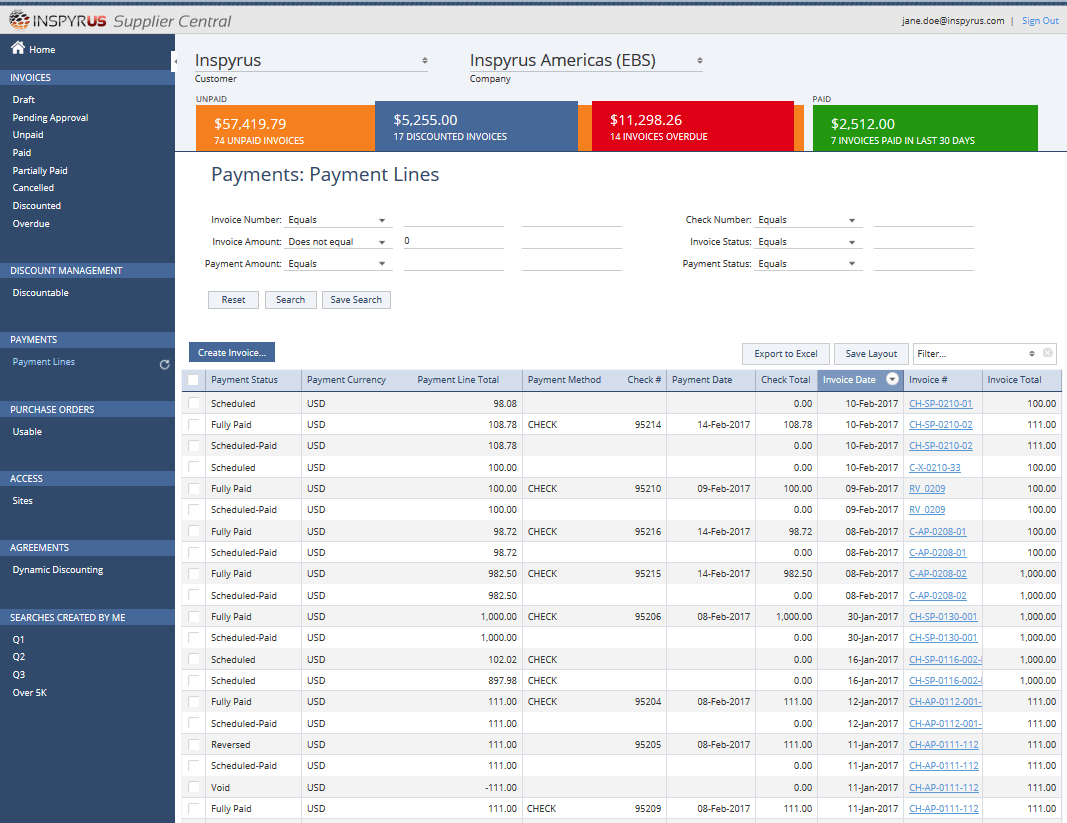The width and height of the screenshot is (1067, 823).
Task: Open Payment Amount operator dropdown
Action: [x=338, y=263]
